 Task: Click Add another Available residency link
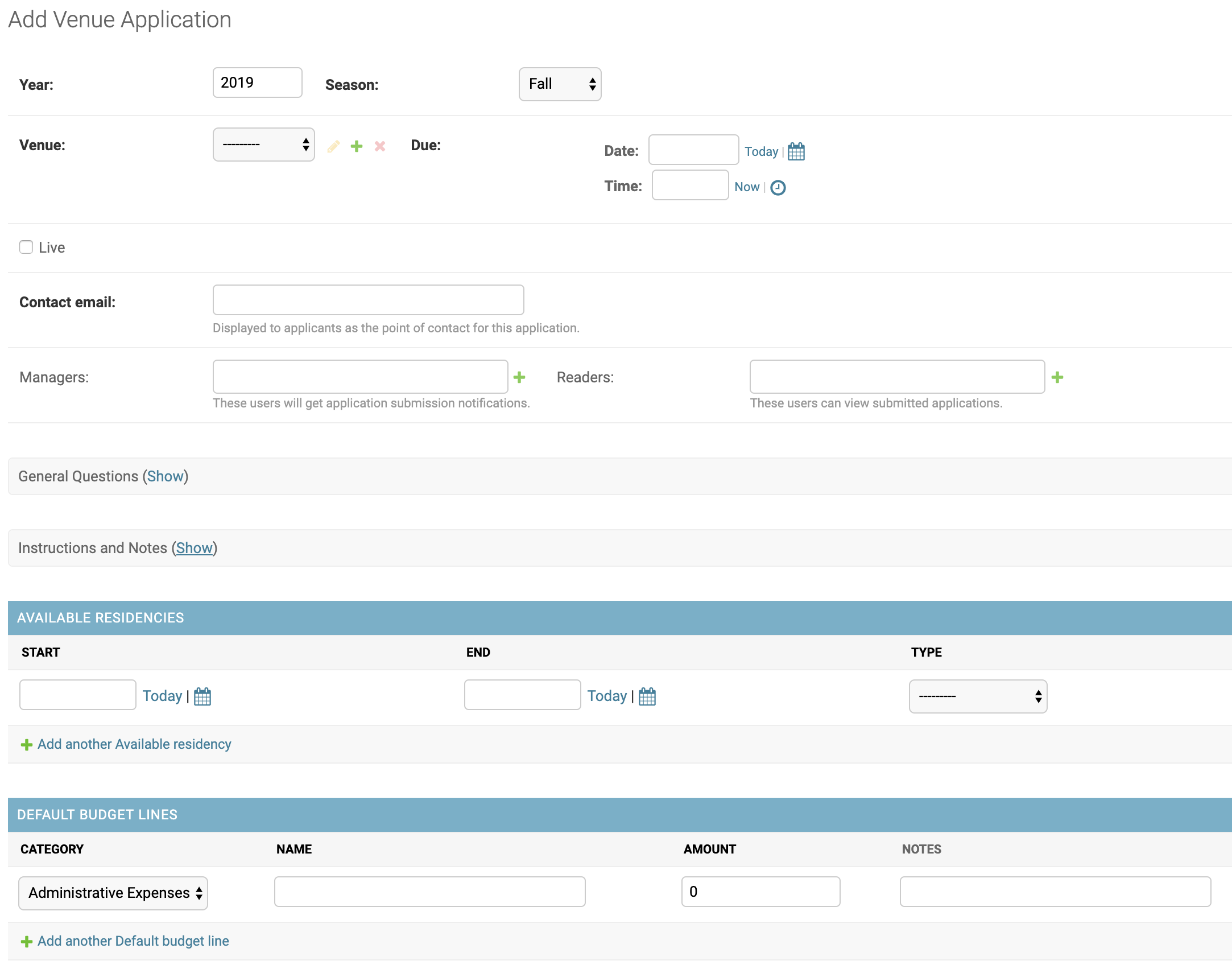click(134, 744)
